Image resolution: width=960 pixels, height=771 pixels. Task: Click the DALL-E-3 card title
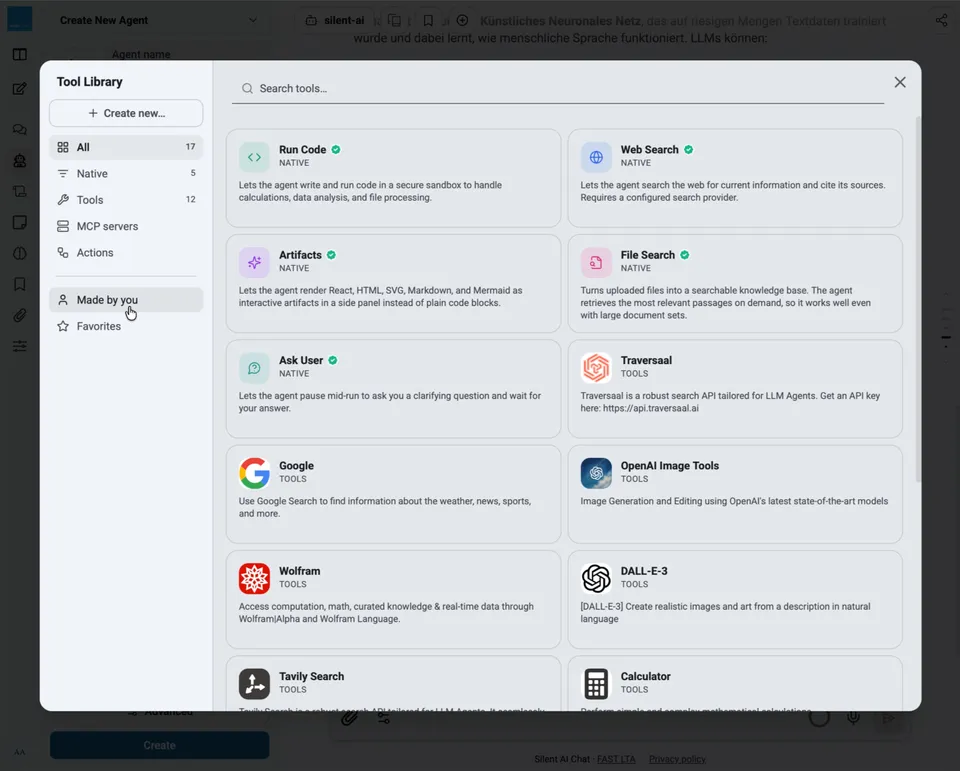point(644,571)
